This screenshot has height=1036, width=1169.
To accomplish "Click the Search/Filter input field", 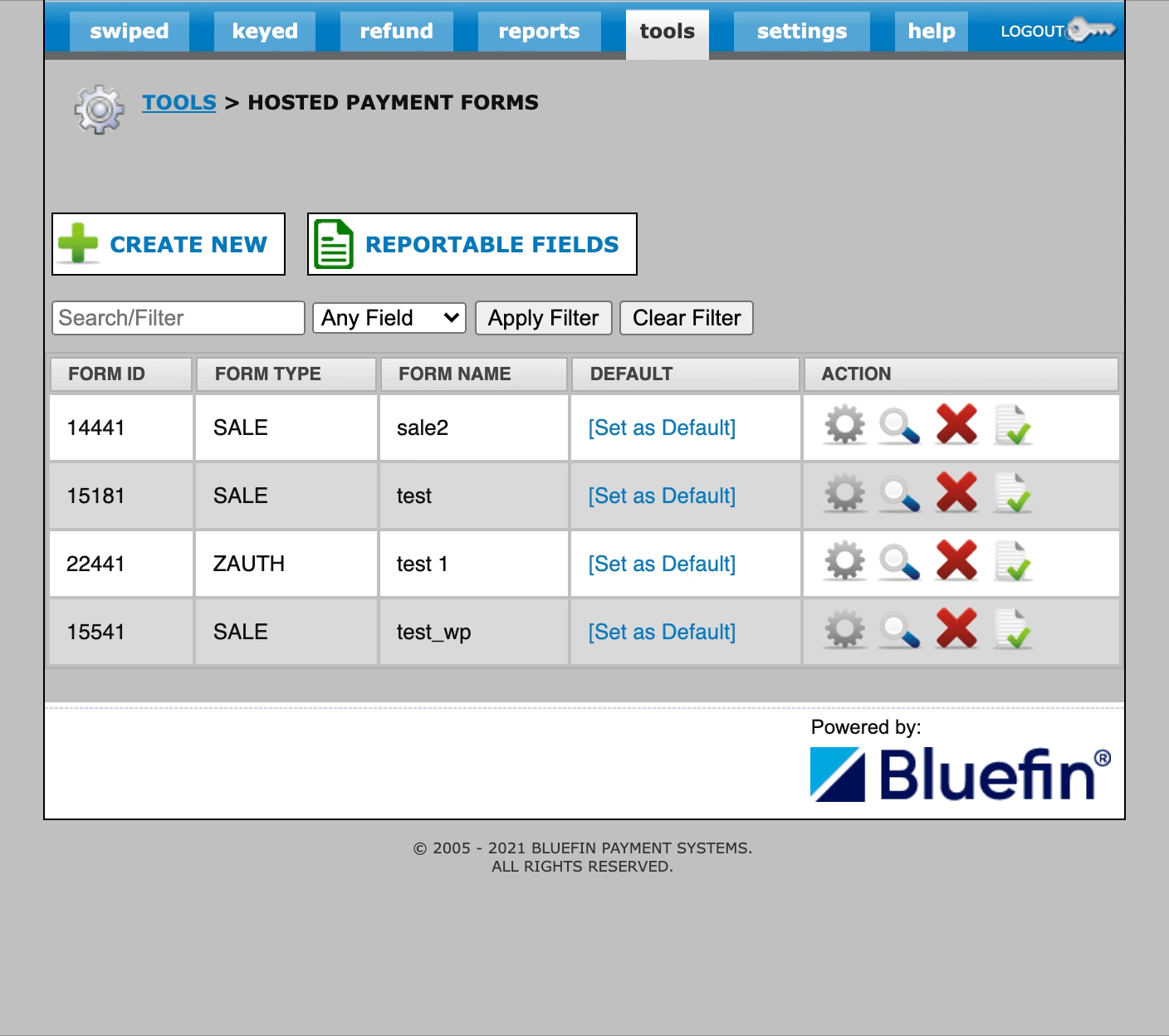I will coord(179,318).
